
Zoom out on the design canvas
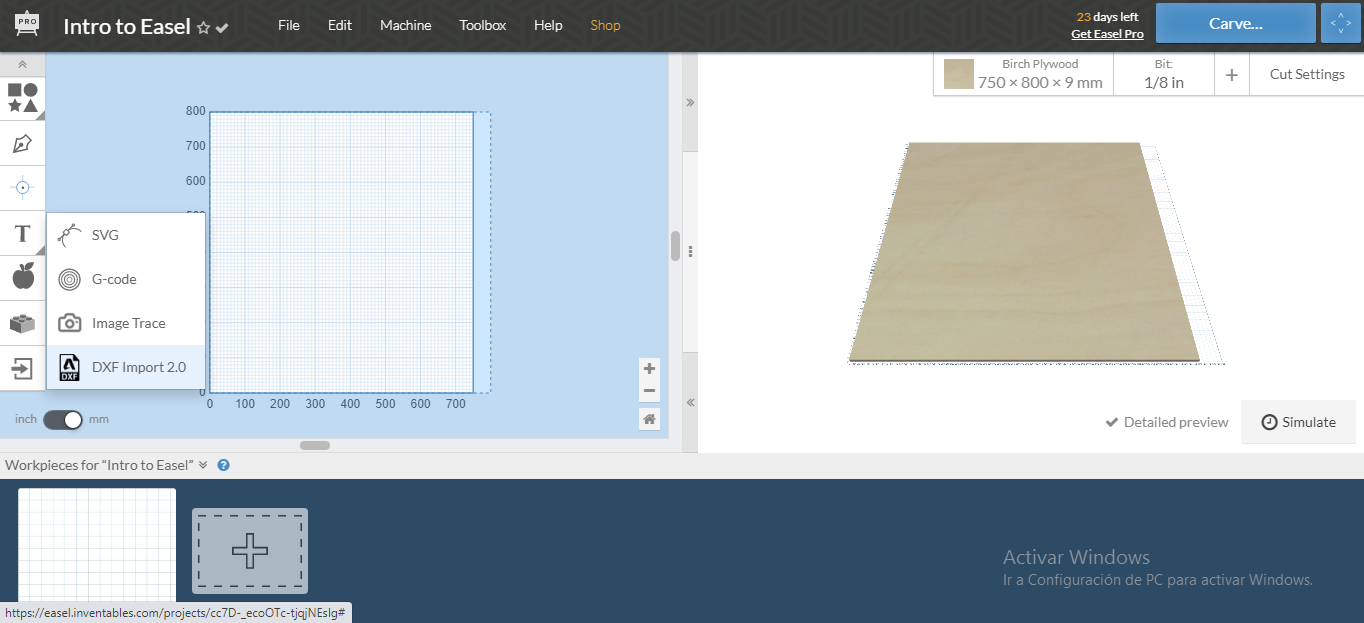pos(650,391)
